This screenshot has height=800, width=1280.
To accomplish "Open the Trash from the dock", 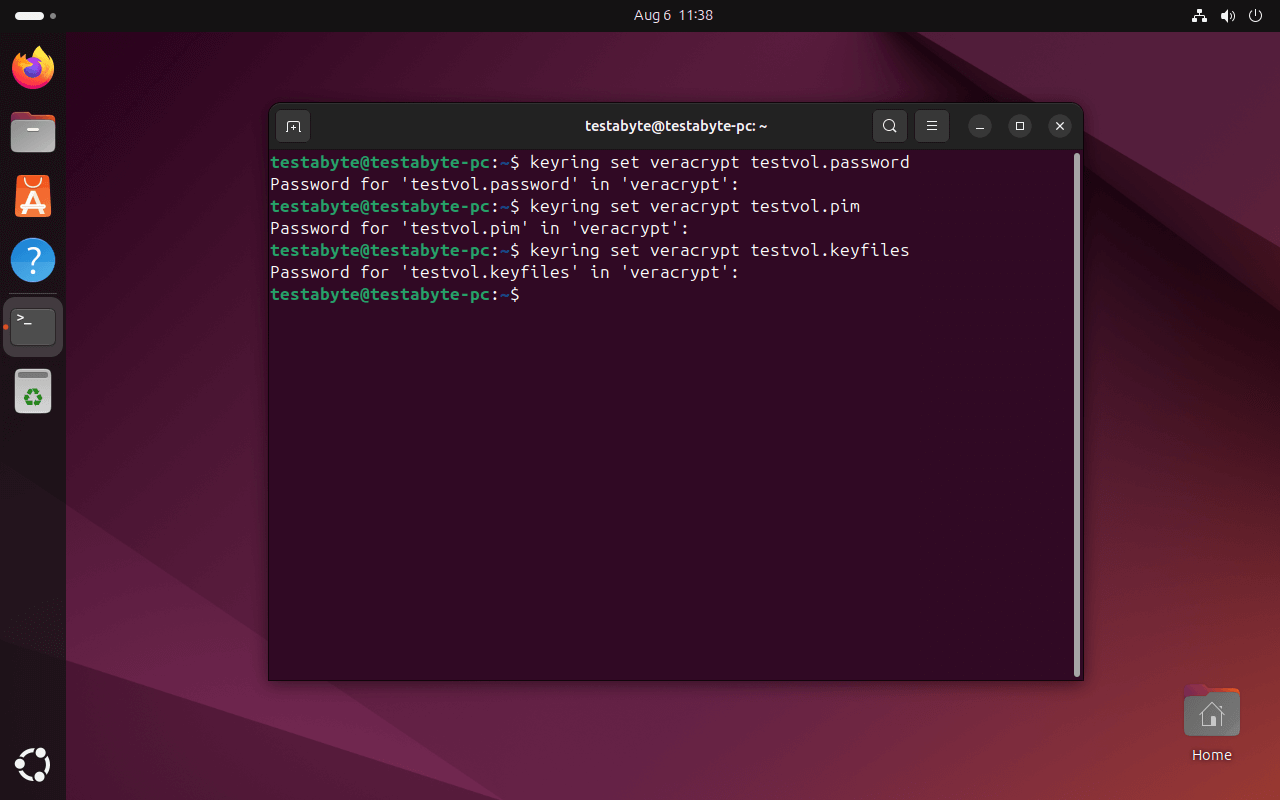I will [x=32, y=391].
